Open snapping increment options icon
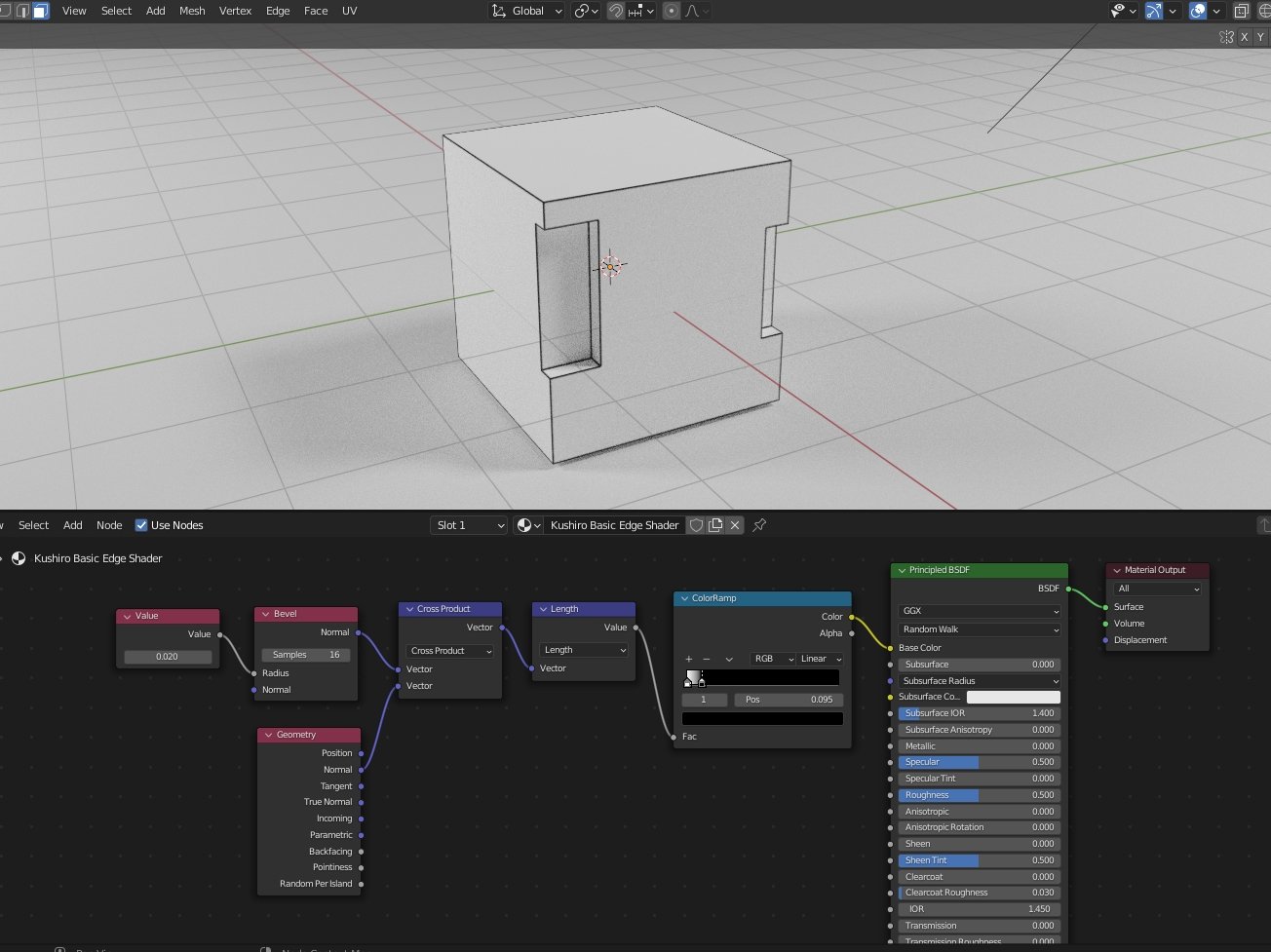Viewport: 1271px width, 952px height. tap(641, 11)
